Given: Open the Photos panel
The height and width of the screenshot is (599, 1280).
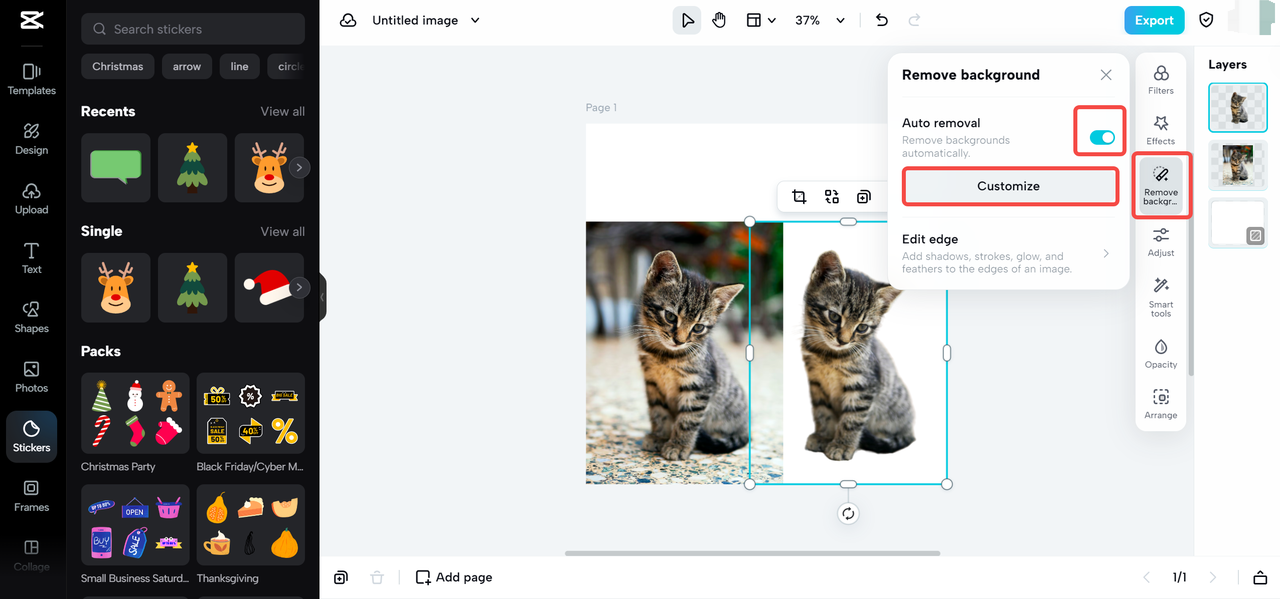Looking at the screenshot, I should 31,376.
